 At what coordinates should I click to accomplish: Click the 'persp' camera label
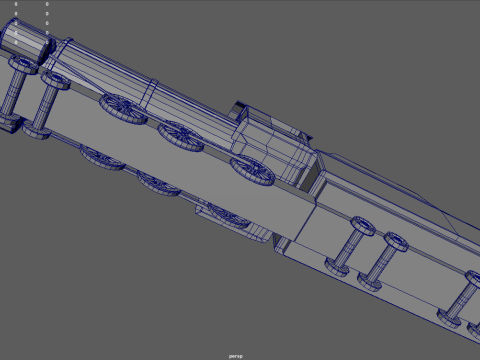[236, 356]
